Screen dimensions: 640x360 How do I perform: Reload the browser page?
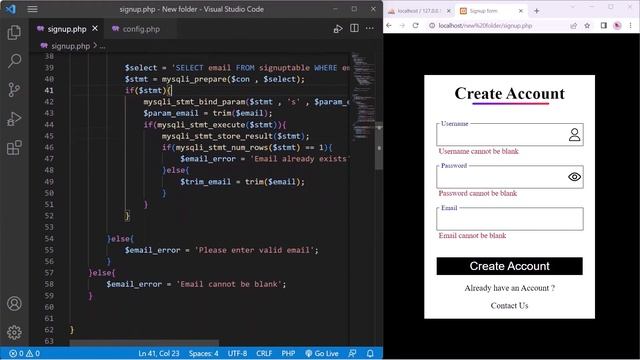point(416,25)
